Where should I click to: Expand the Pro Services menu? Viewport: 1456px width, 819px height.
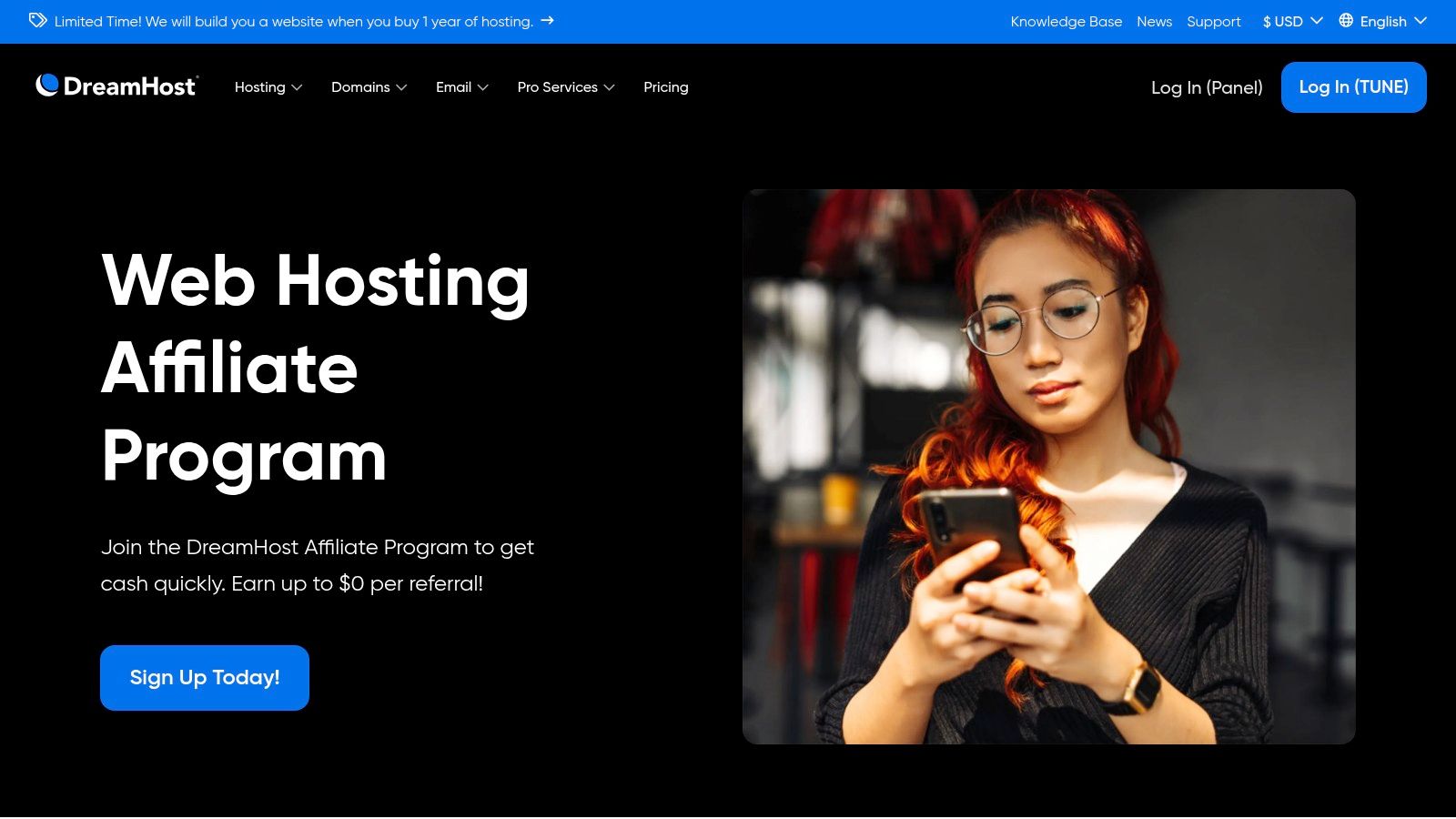coord(566,87)
